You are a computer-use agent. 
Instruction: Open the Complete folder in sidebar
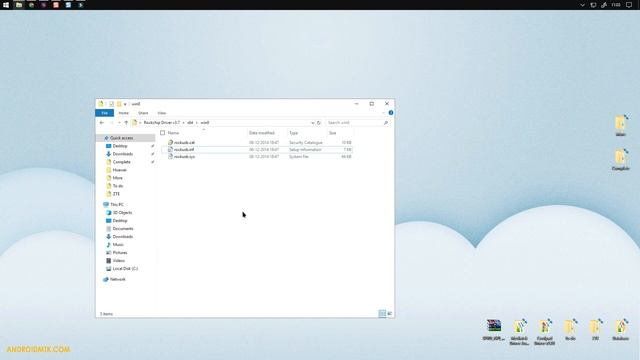click(x=121, y=162)
